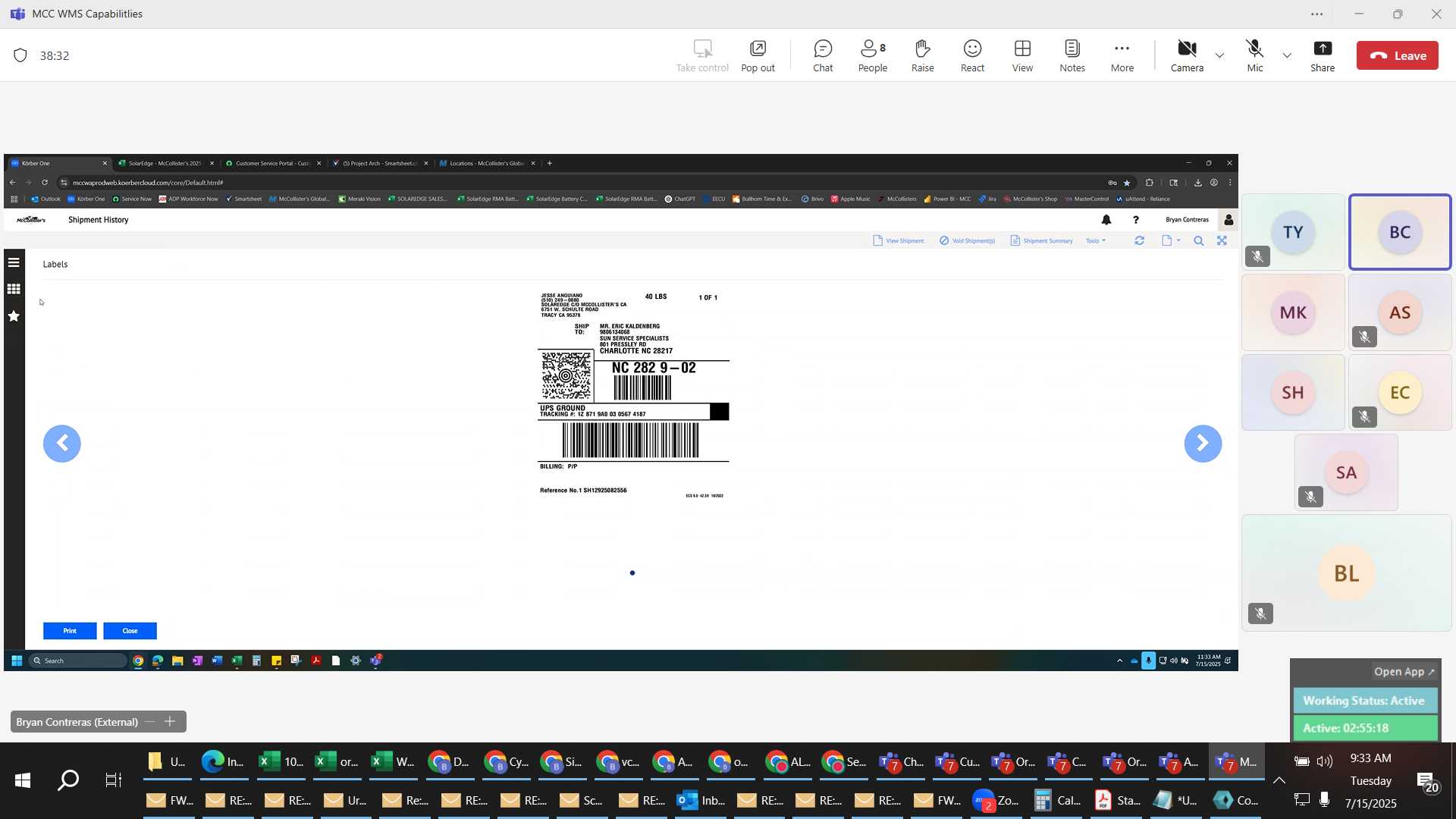The height and width of the screenshot is (819, 1456).
Task: Open the notifications bell
Action: pyautogui.click(x=1106, y=220)
